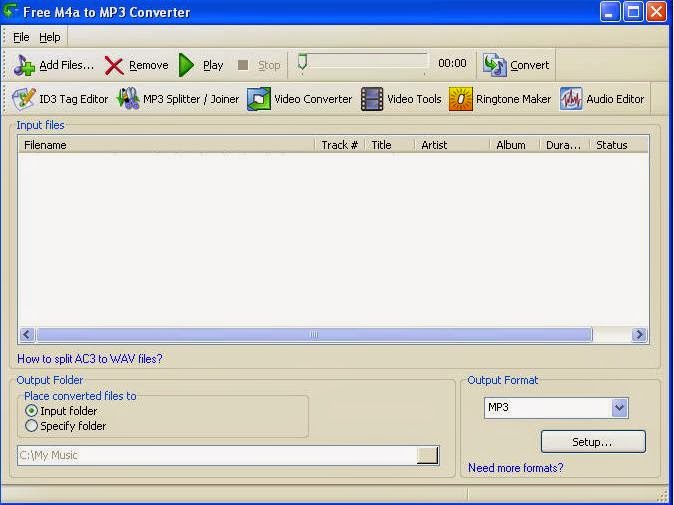
Task: Click the Setup... button
Action: (x=593, y=442)
